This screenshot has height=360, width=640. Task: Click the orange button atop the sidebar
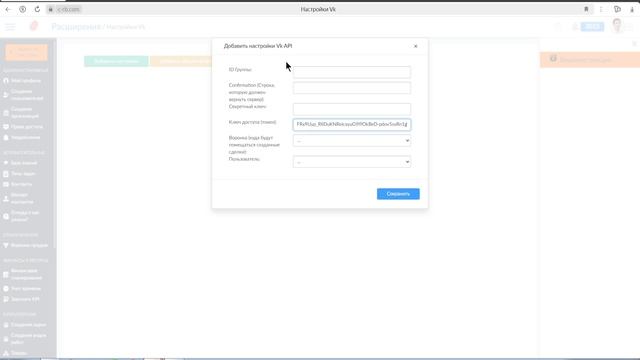27,52
